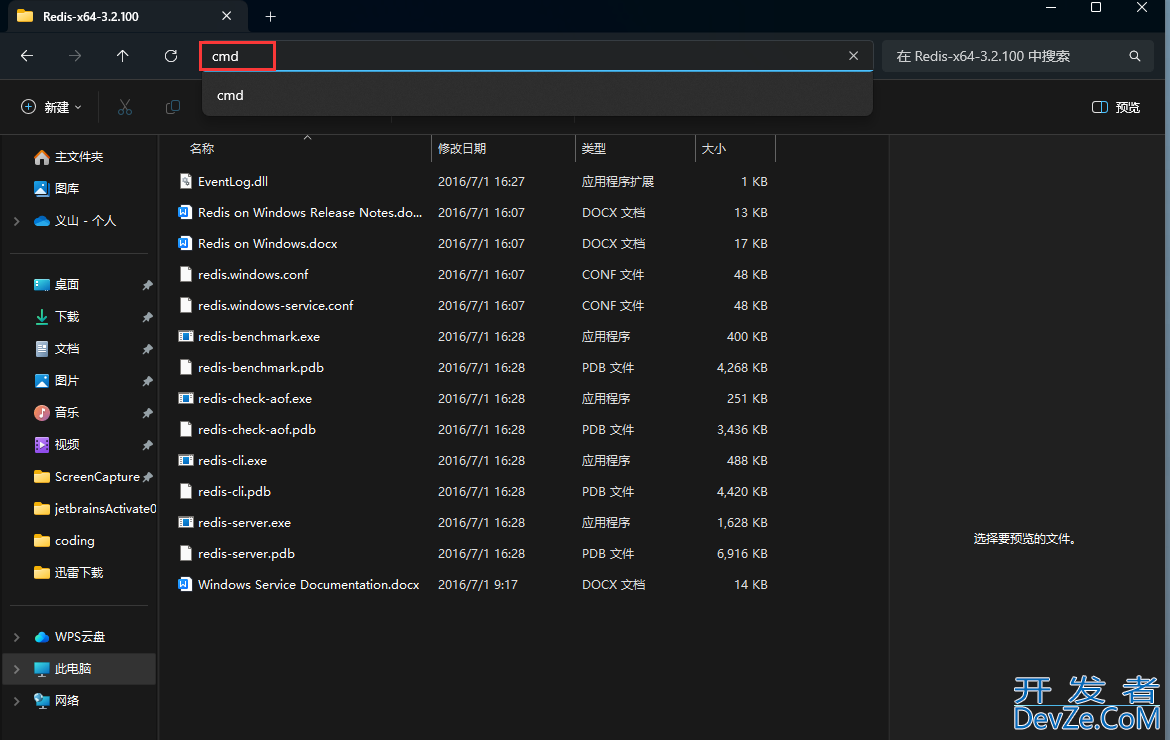Click the copy icon in toolbar
This screenshot has height=740, width=1170.
[172, 107]
